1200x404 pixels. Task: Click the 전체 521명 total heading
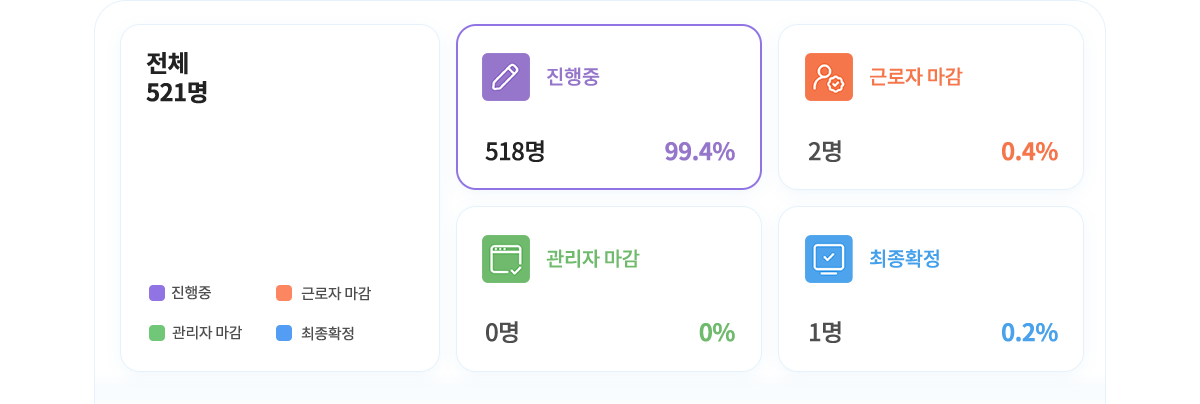[x=177, y=77]
